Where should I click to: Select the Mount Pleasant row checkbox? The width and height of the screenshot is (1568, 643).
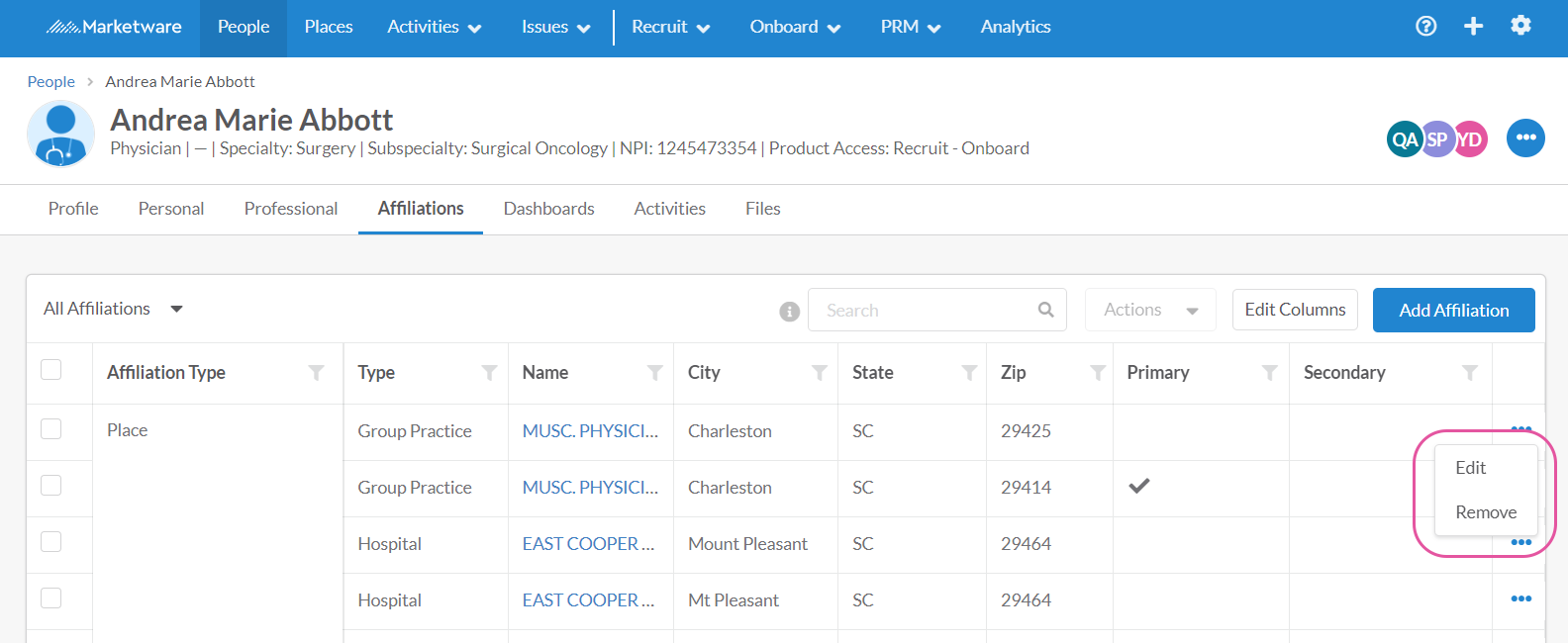point(50,541)
